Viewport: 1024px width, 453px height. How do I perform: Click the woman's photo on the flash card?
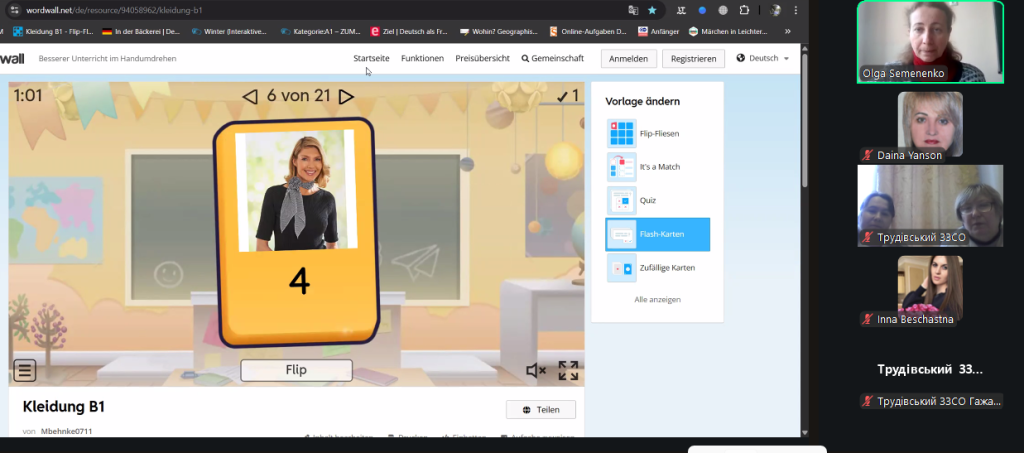coord(295,190)
